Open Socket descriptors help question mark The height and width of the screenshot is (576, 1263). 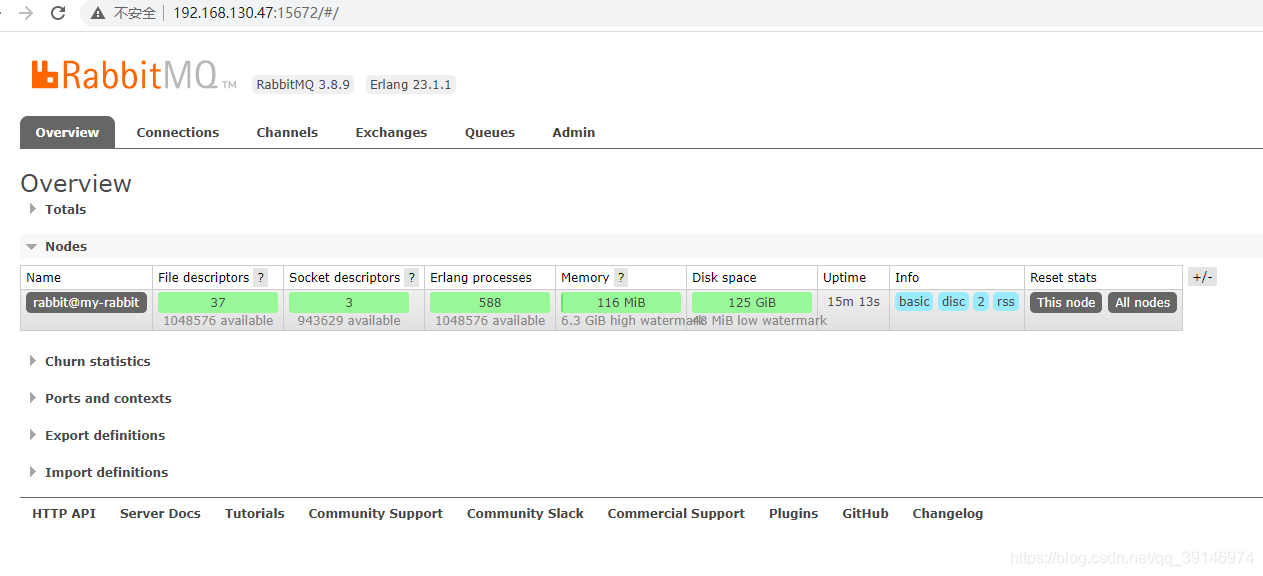(x=411, y=278)
